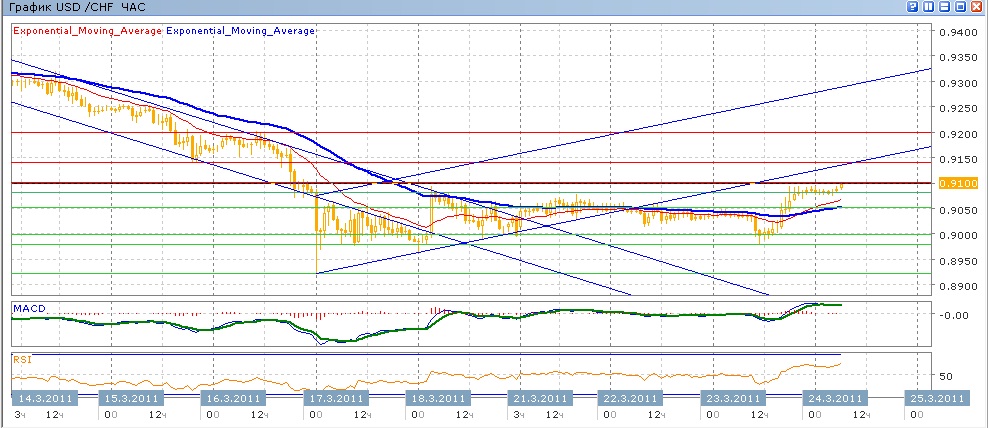This screenshot has width=988, height=428.
Task: Select the 16.3.2011 date marker
Action: coord(232,398)
